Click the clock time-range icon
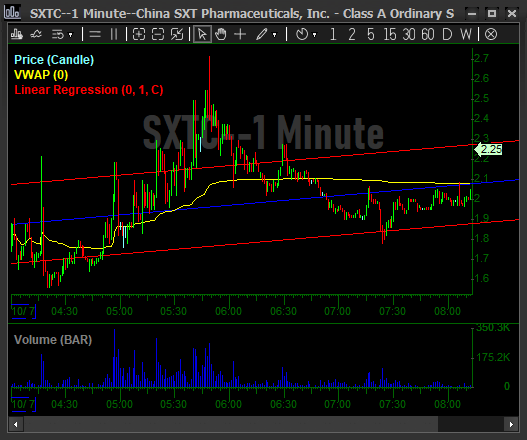Viewport: 527px width, 440px height. (302, 34)
